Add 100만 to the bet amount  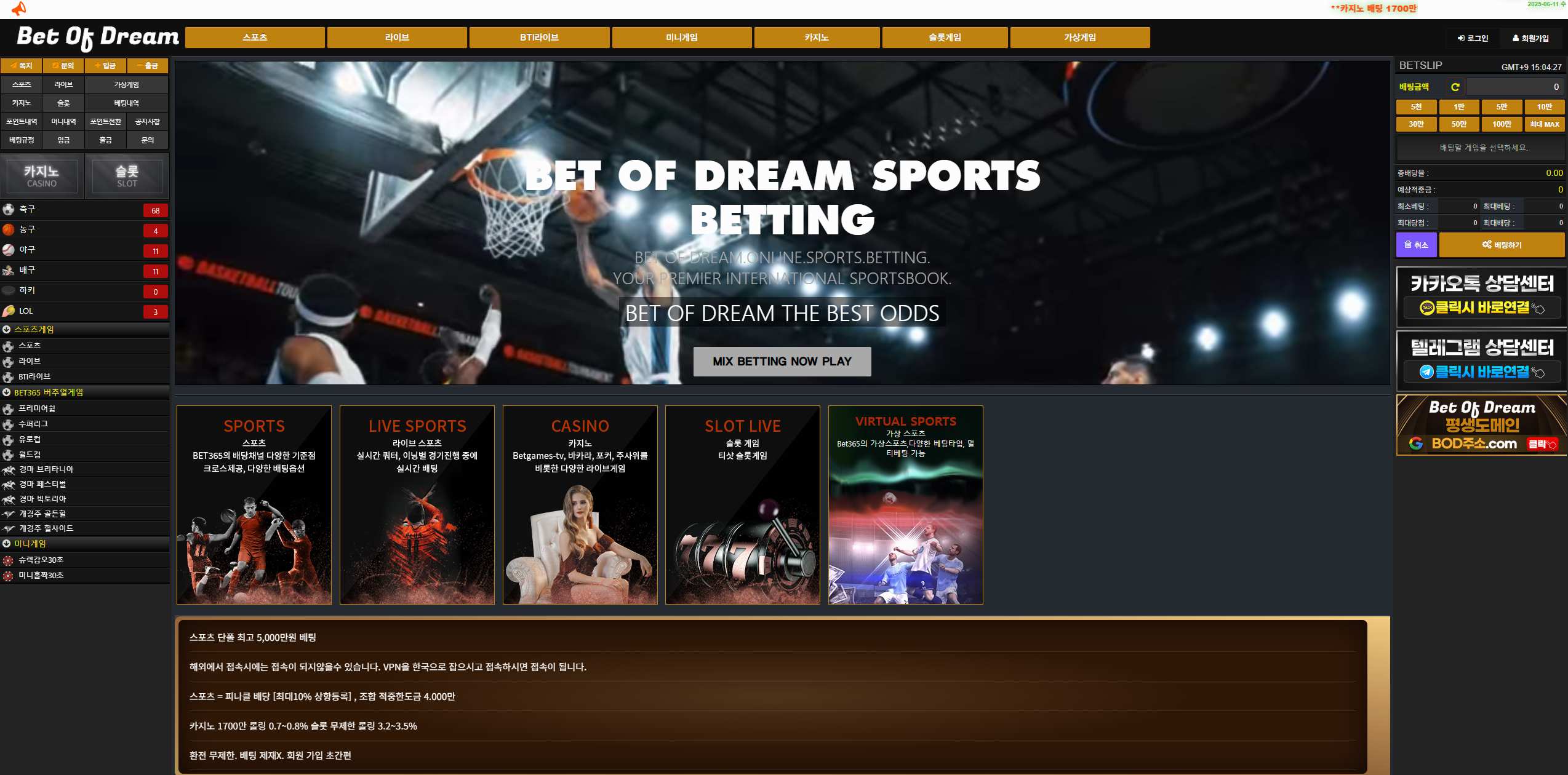1502,124
